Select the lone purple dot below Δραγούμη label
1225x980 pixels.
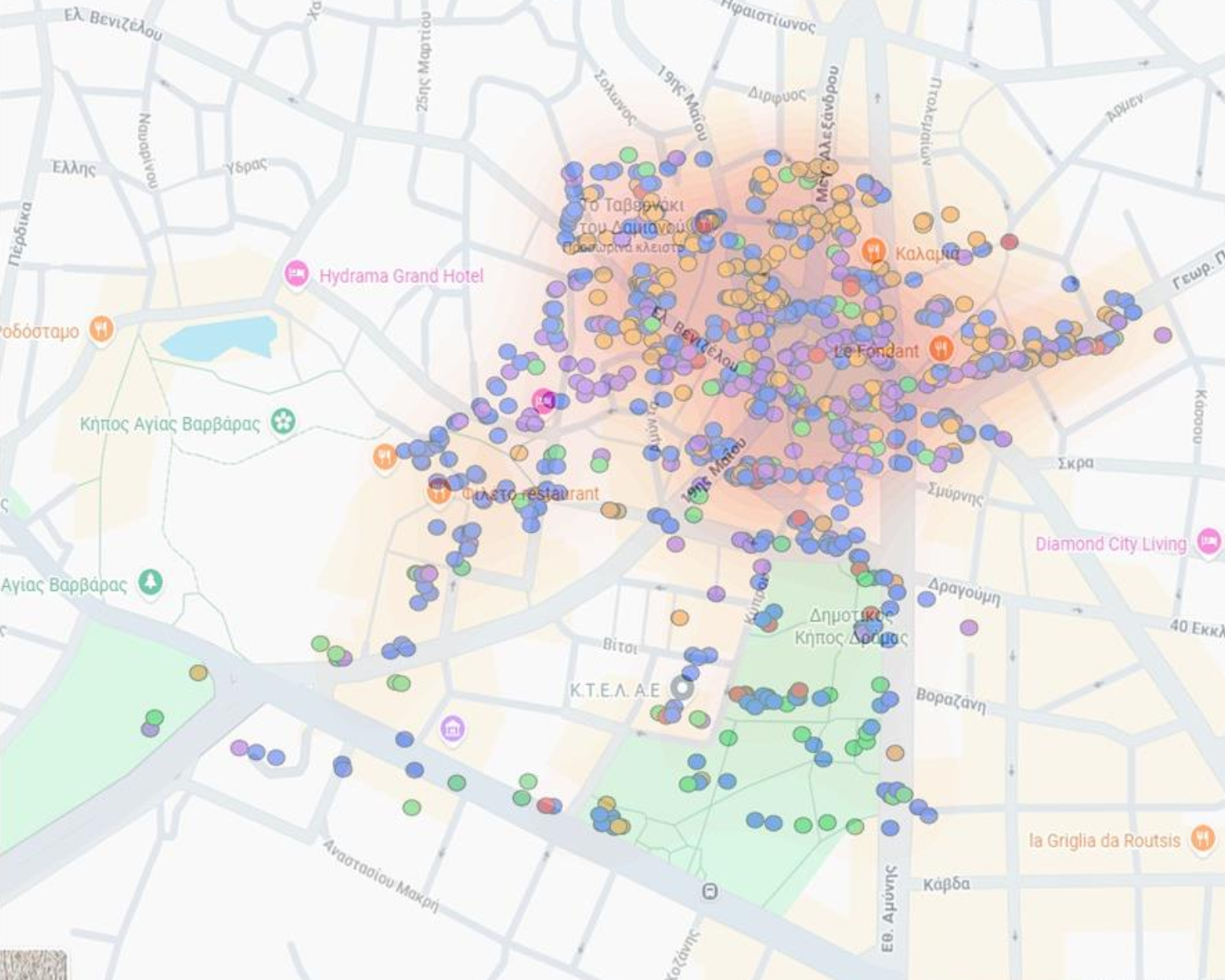[969, 627]
